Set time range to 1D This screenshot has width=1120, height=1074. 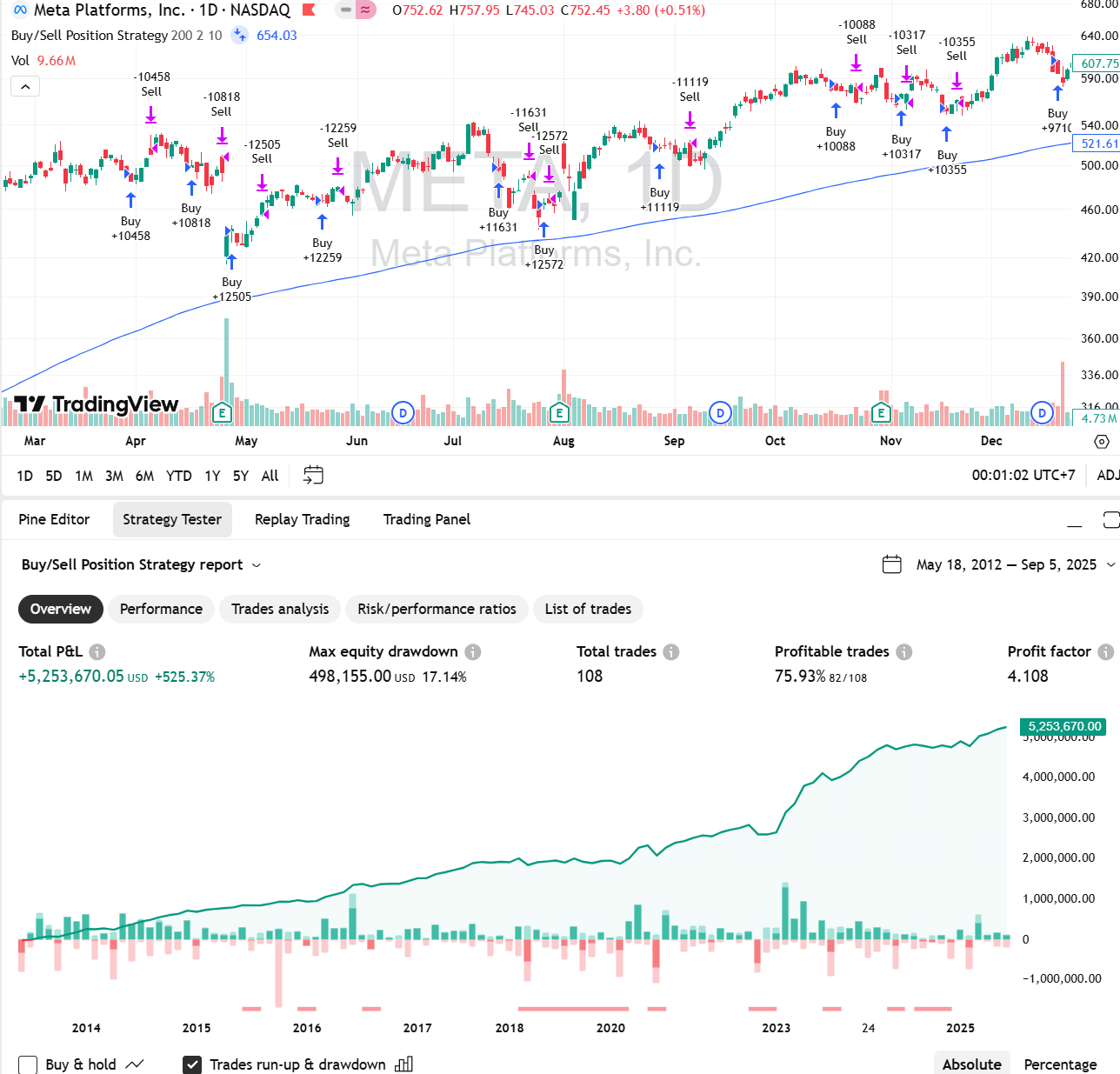25,476
